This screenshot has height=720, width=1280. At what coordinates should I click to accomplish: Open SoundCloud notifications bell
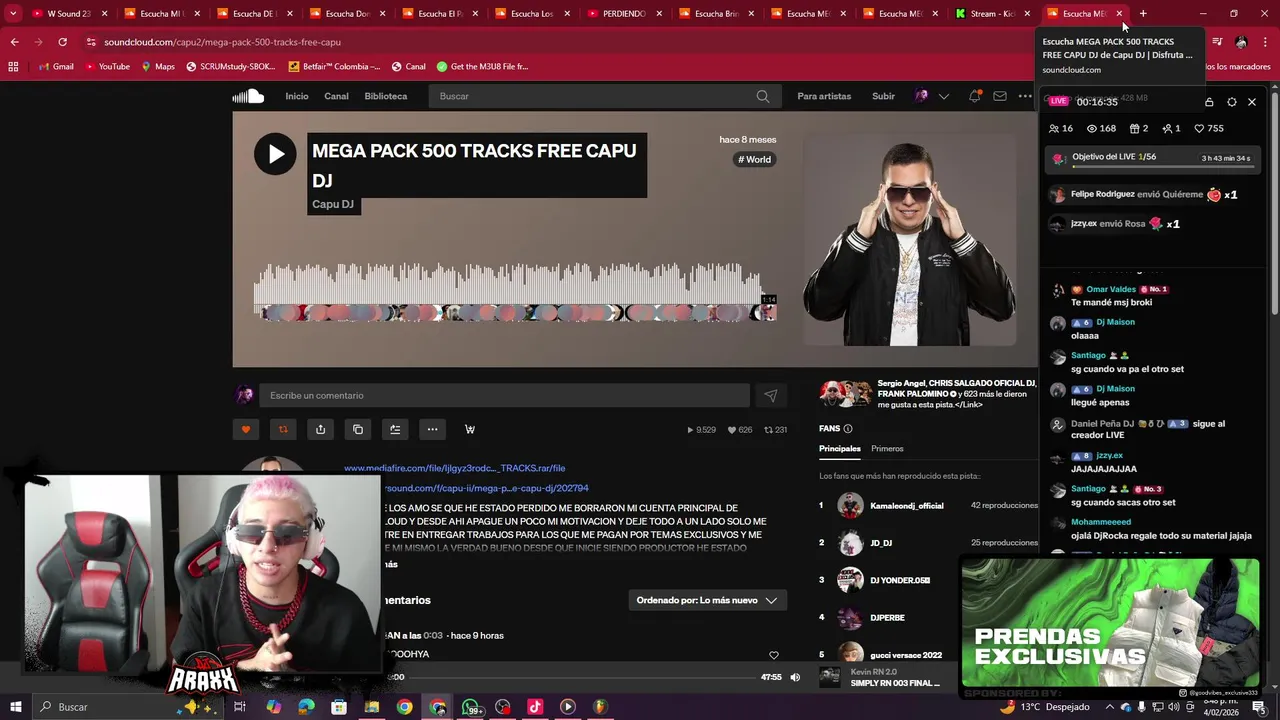pos(974,96)
